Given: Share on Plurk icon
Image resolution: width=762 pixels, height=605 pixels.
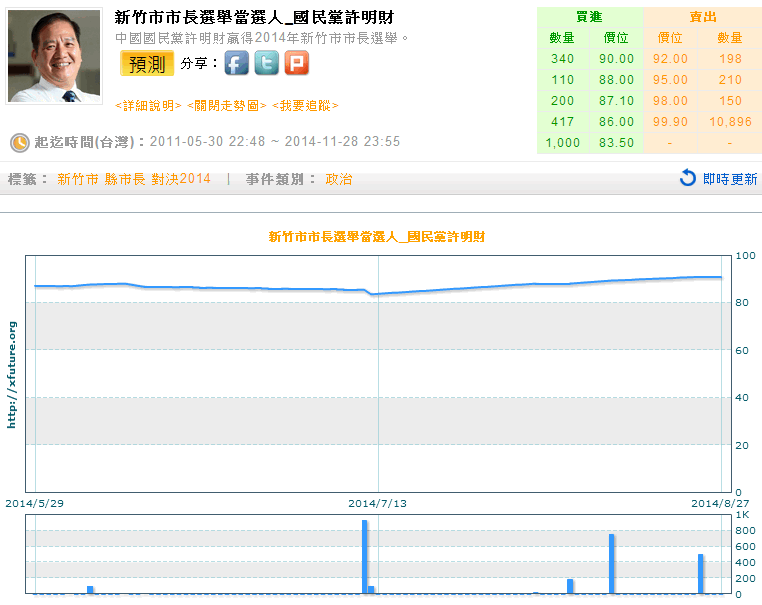Looking at the screenshot, I should click(x=297, y=63).
